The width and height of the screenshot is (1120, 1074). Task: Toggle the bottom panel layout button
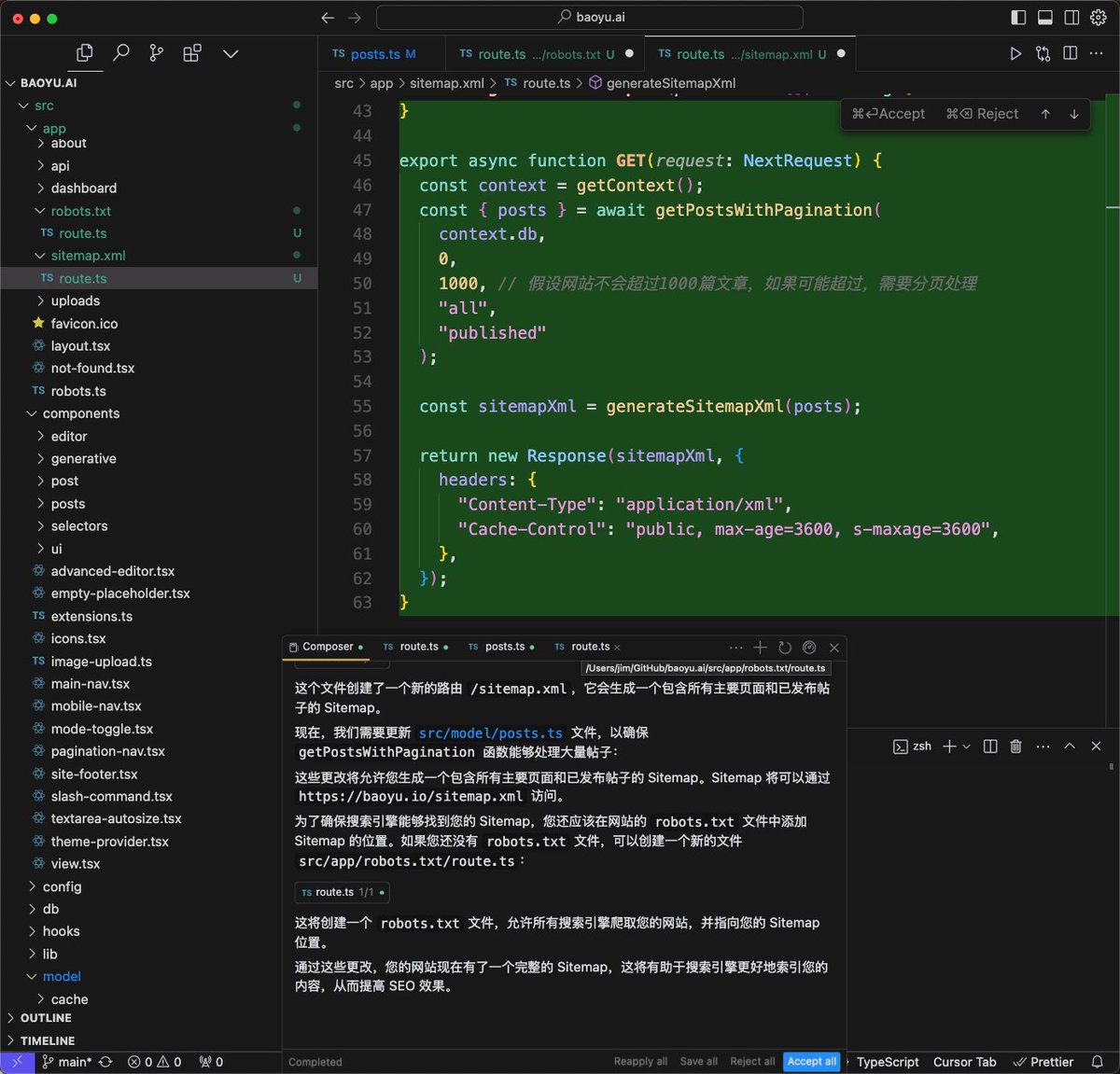(1045, 18)
